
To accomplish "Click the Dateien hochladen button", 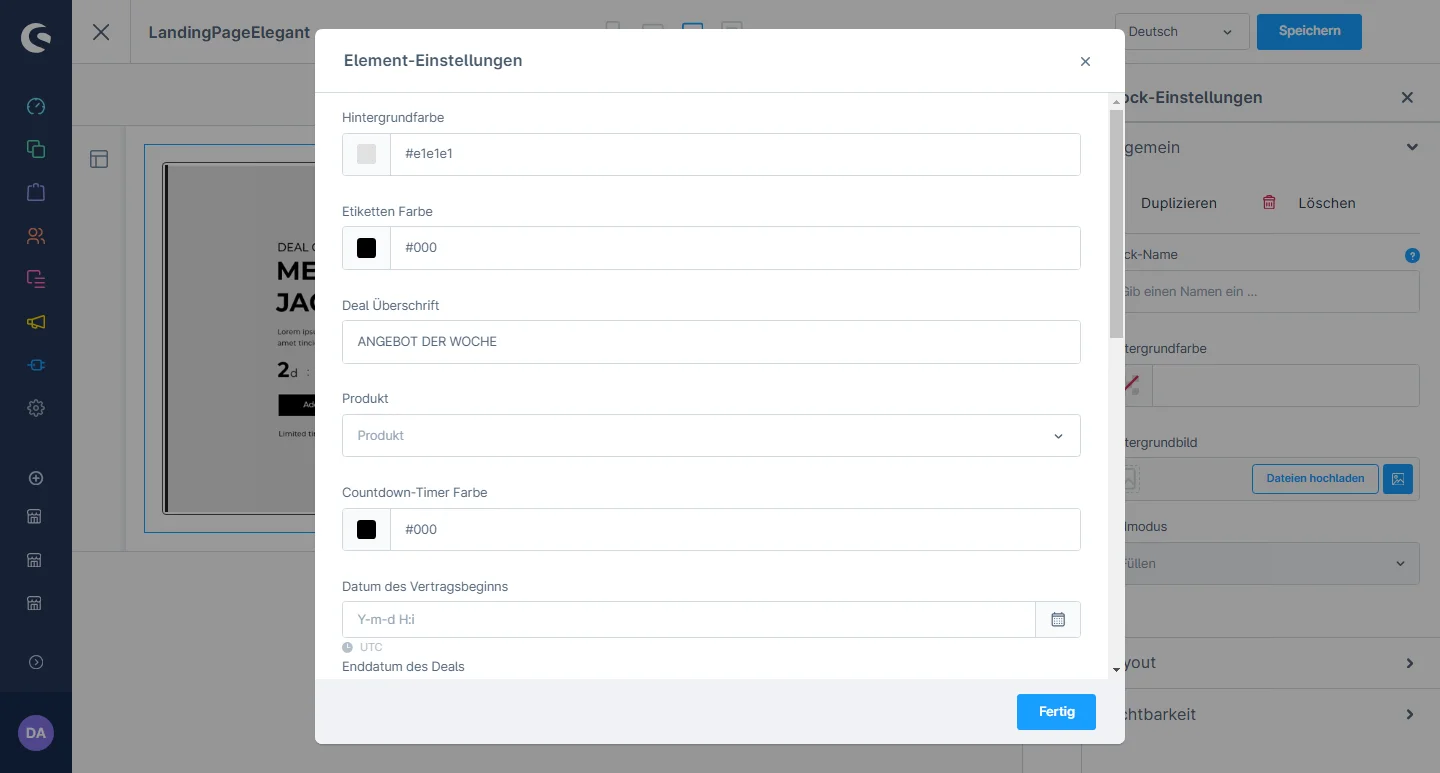I will tap(1315, 479).
